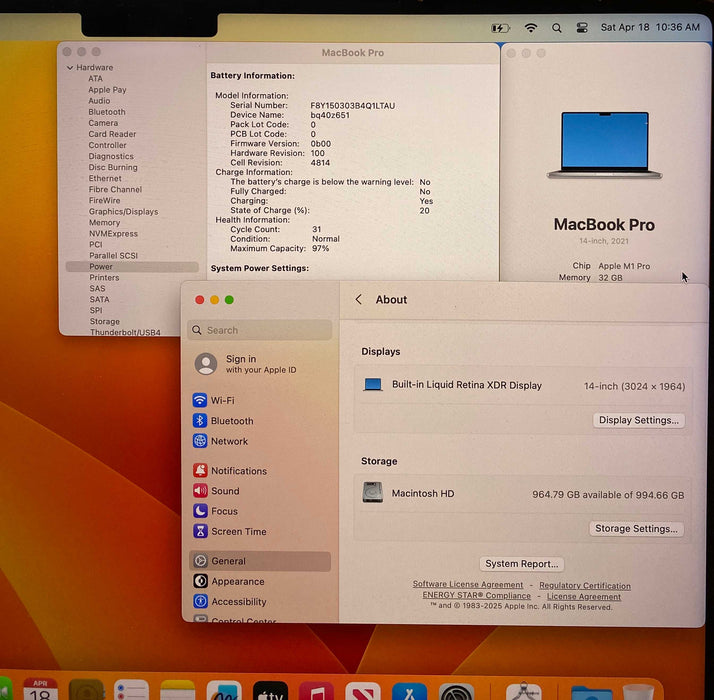The height and width of the screenshot is (700, 714).
Task: Open the App Store from the Dock
Action: click(x=409, y=691)
